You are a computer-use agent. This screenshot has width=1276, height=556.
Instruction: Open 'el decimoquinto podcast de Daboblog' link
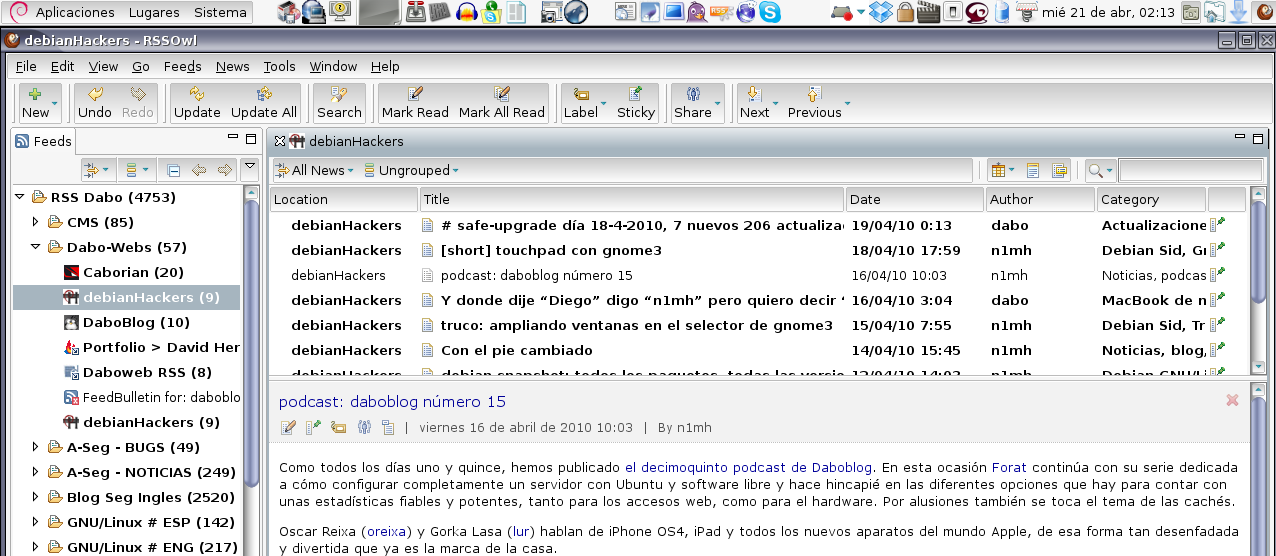(x=749, y=467)
